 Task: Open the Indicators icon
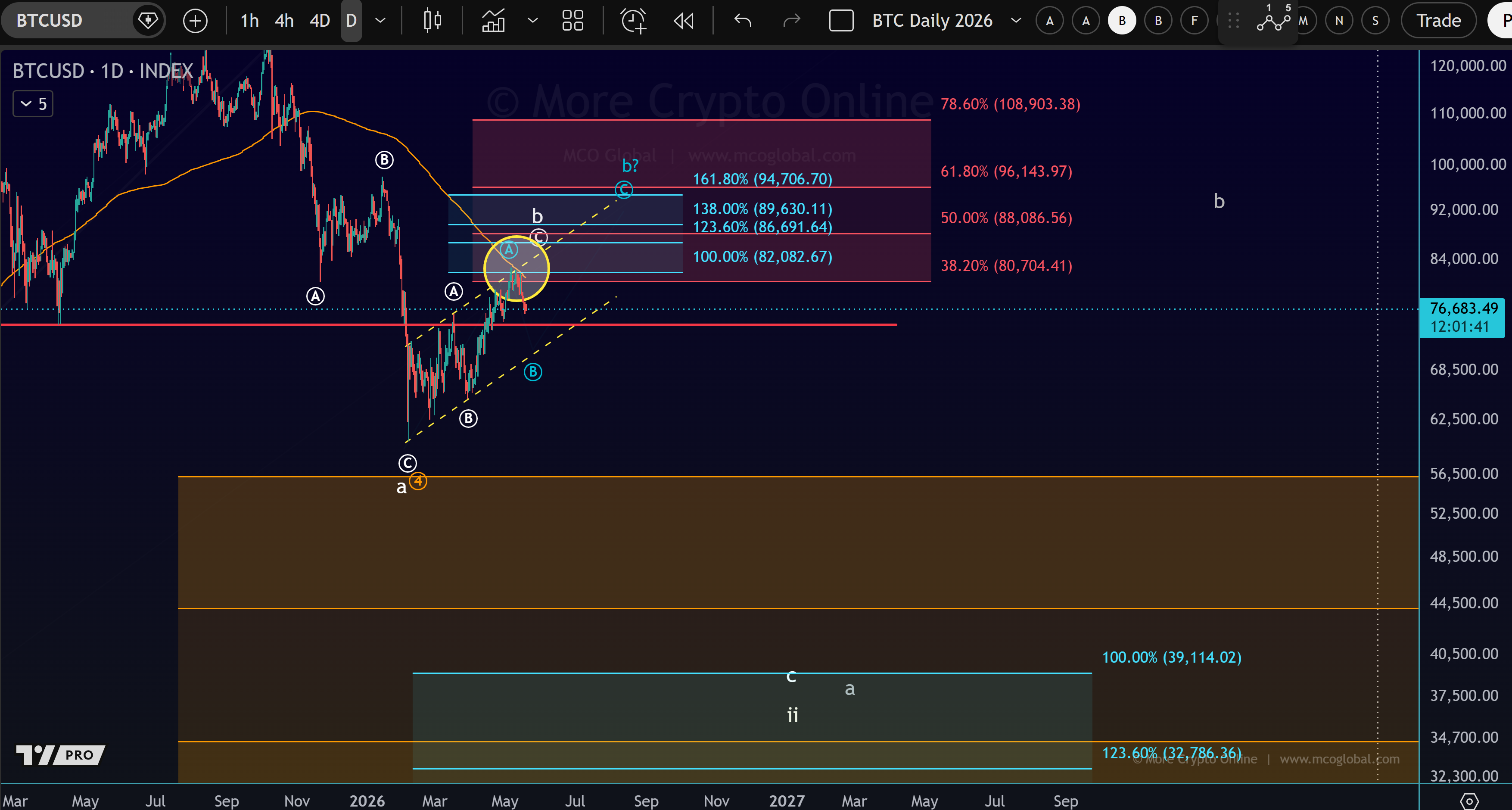pyautogui.click(x=493, y=21)
